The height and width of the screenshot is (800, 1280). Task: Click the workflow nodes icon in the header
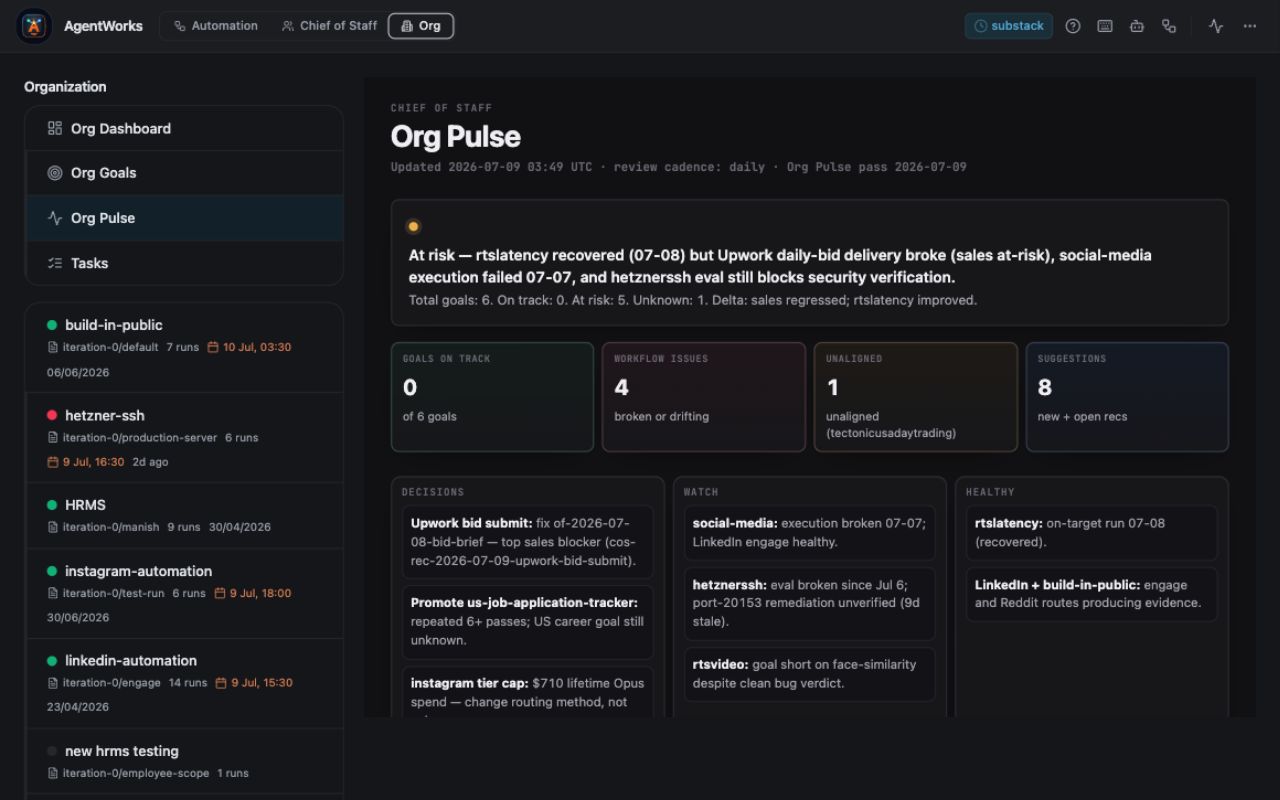[x=1169, y=26]
